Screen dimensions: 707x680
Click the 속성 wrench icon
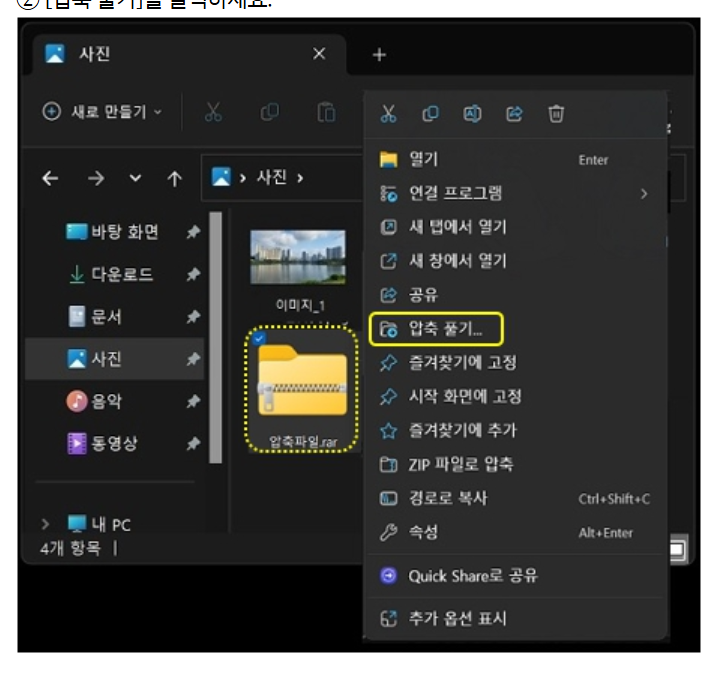(388, 533)
